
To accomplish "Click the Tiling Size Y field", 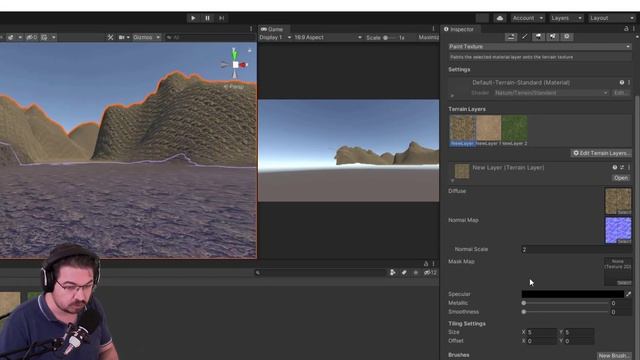I will tap(579, 332).
